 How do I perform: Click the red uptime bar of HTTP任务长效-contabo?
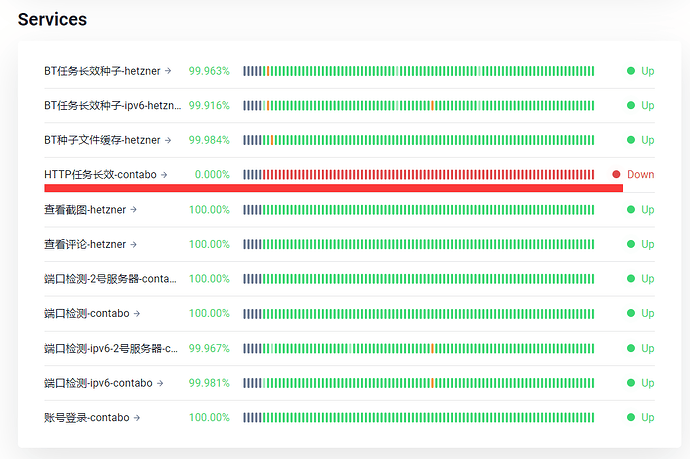pyautogui.click(x=430, y=174)
